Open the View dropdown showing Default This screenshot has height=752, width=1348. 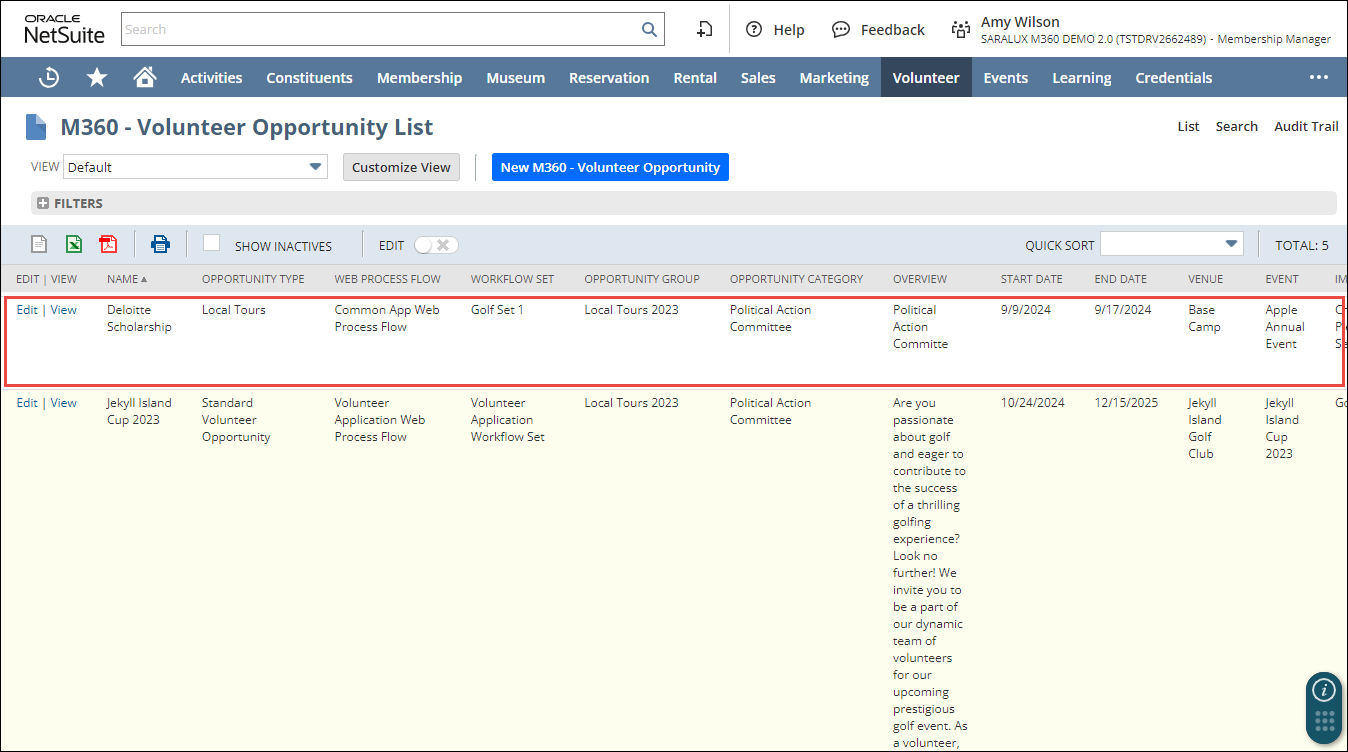(195, 167)
